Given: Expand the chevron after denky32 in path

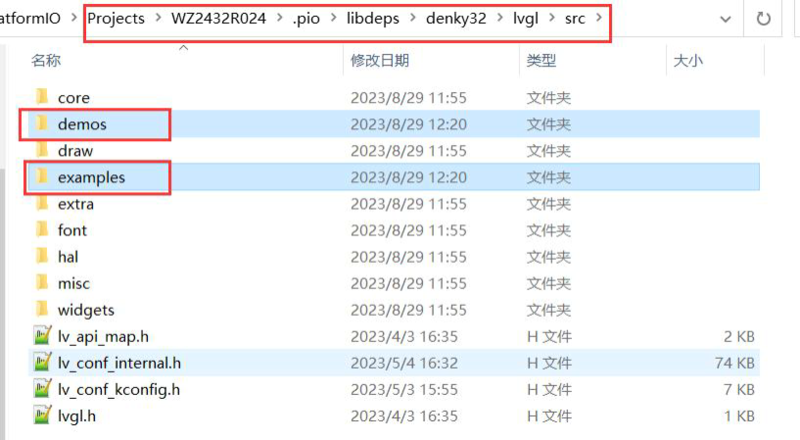Looking at the screenshot, I should [x=500, y=18].
